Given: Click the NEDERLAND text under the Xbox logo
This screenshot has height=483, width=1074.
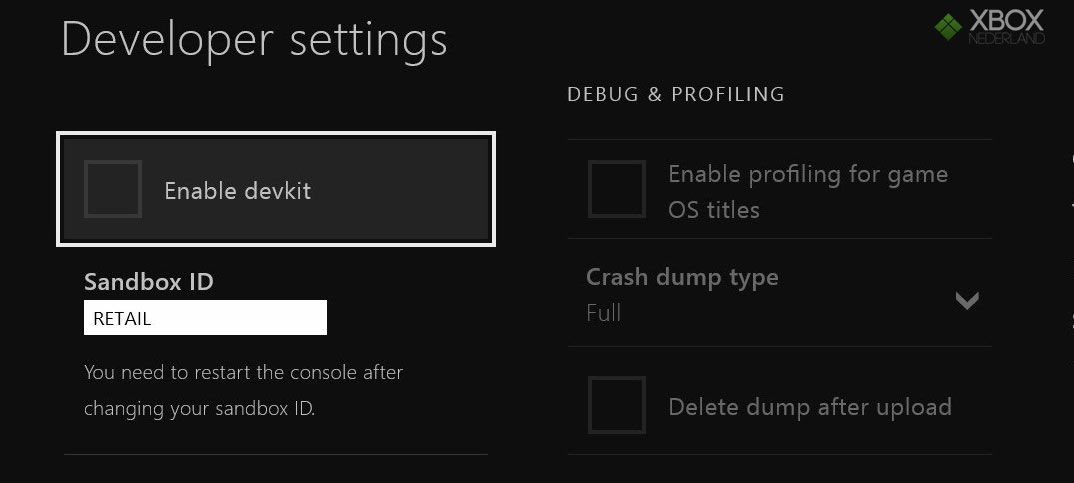Looking at the screenshot, I should (x=1006, y=38).
